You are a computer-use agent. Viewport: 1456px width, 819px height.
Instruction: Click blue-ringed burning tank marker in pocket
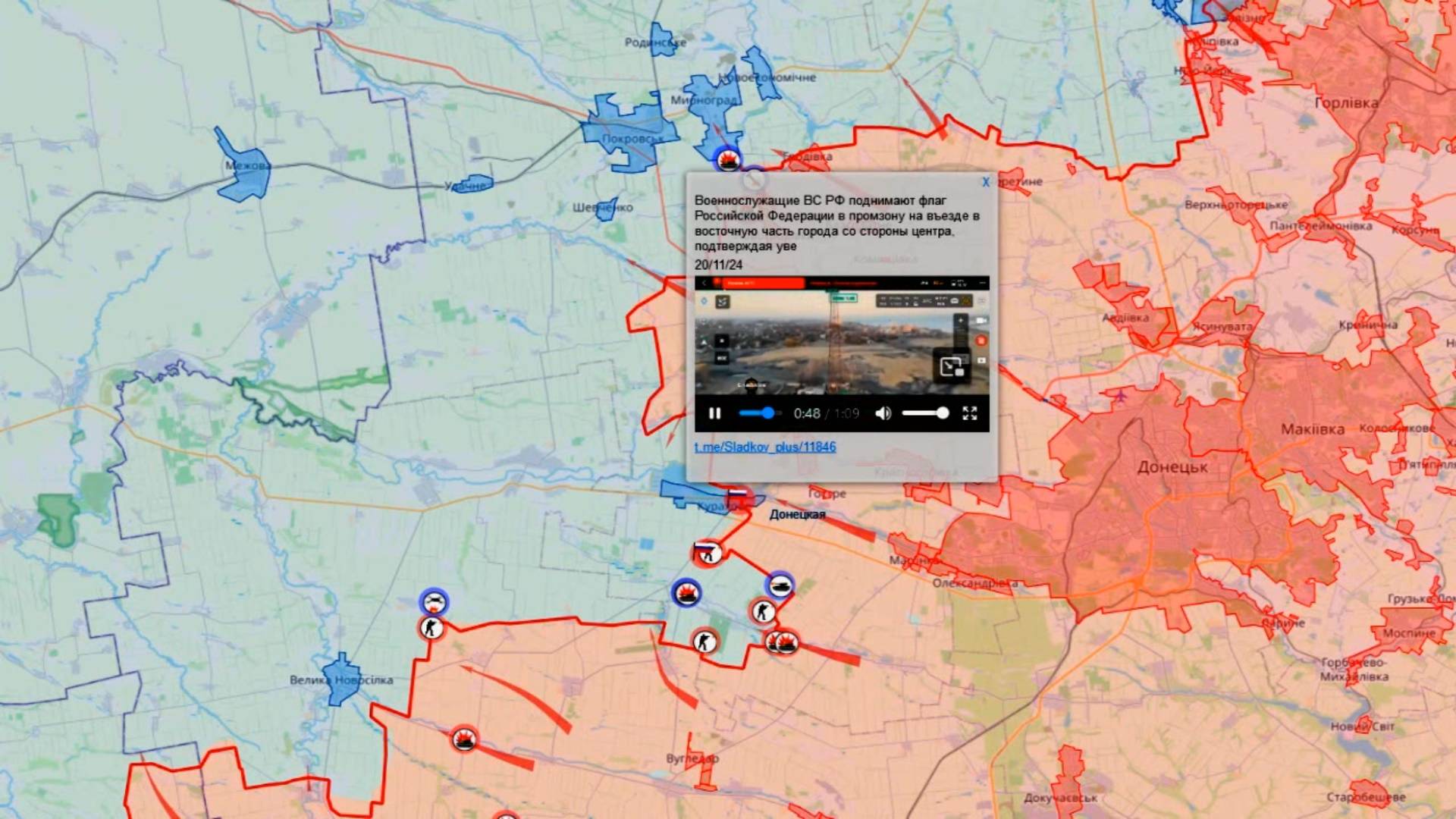[686, 592]
